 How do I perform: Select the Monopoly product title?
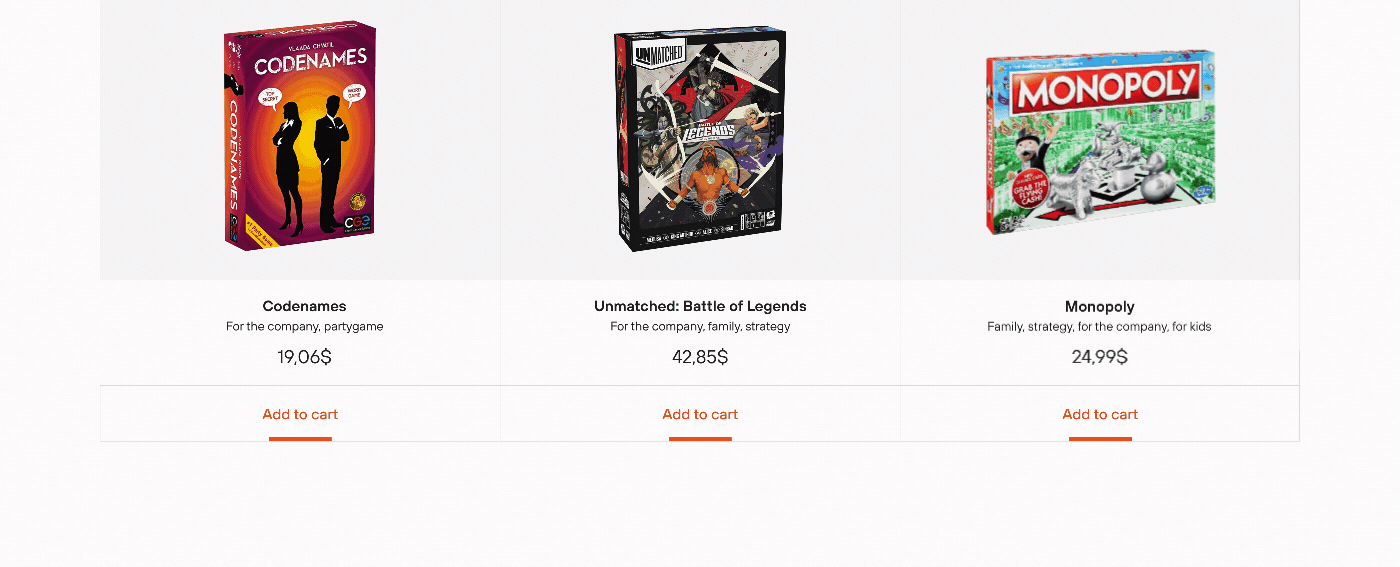point(1099,306)
